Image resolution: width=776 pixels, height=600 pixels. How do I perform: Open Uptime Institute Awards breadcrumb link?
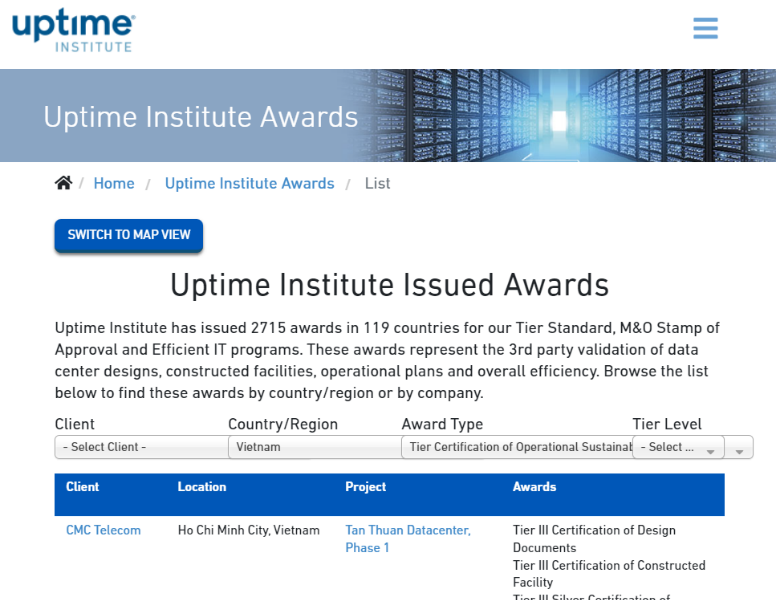click(x=249, y=183)
